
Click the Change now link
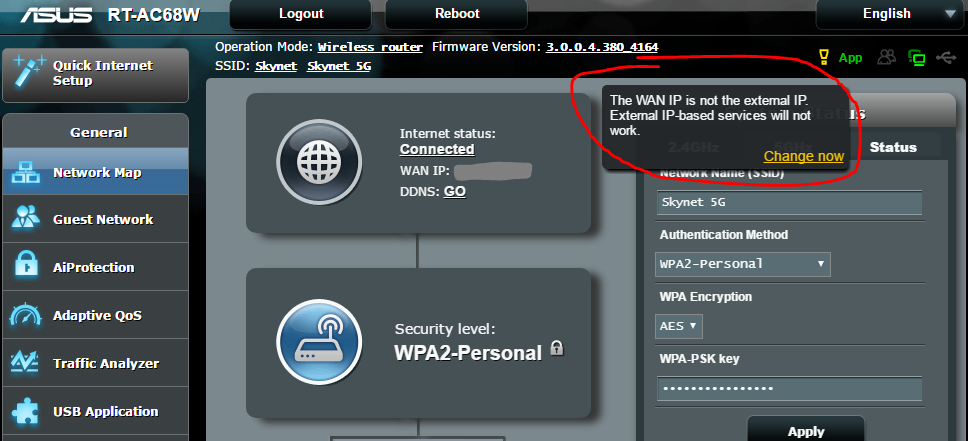tap(804, 156)
